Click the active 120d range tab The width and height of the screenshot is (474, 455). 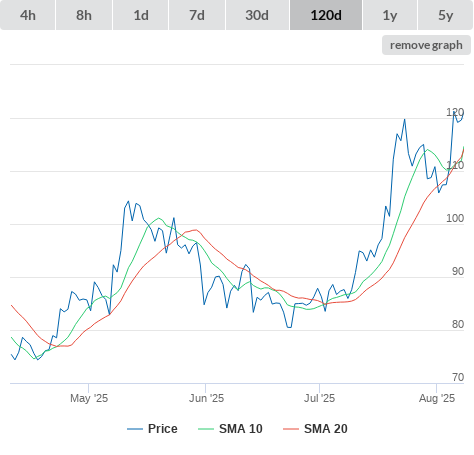coord(326,15)
